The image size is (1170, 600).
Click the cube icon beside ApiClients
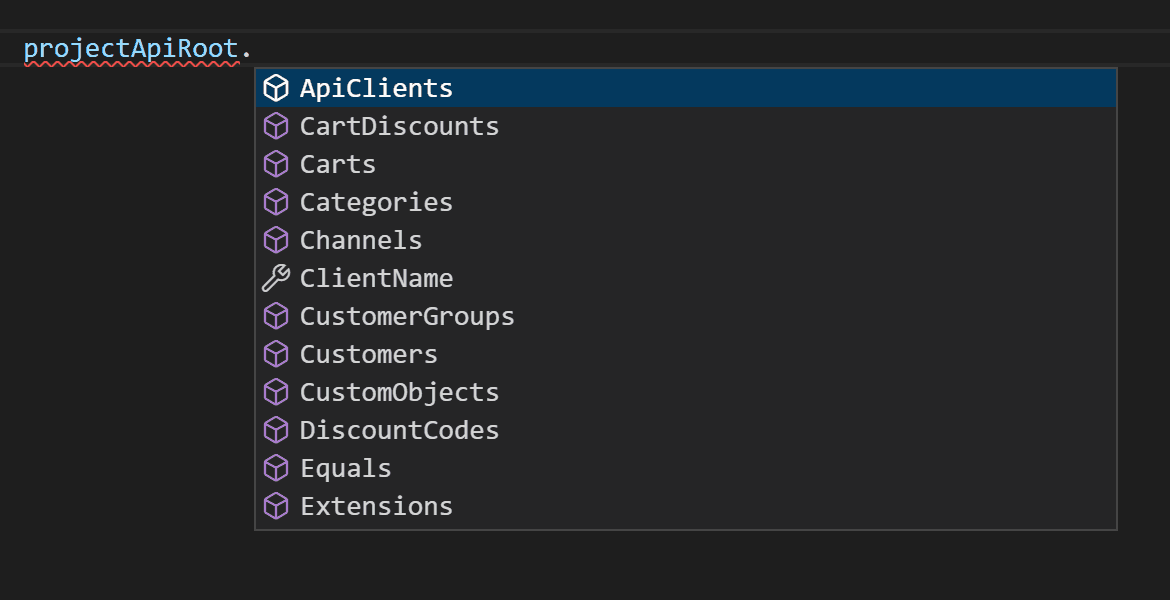(275, 89)
